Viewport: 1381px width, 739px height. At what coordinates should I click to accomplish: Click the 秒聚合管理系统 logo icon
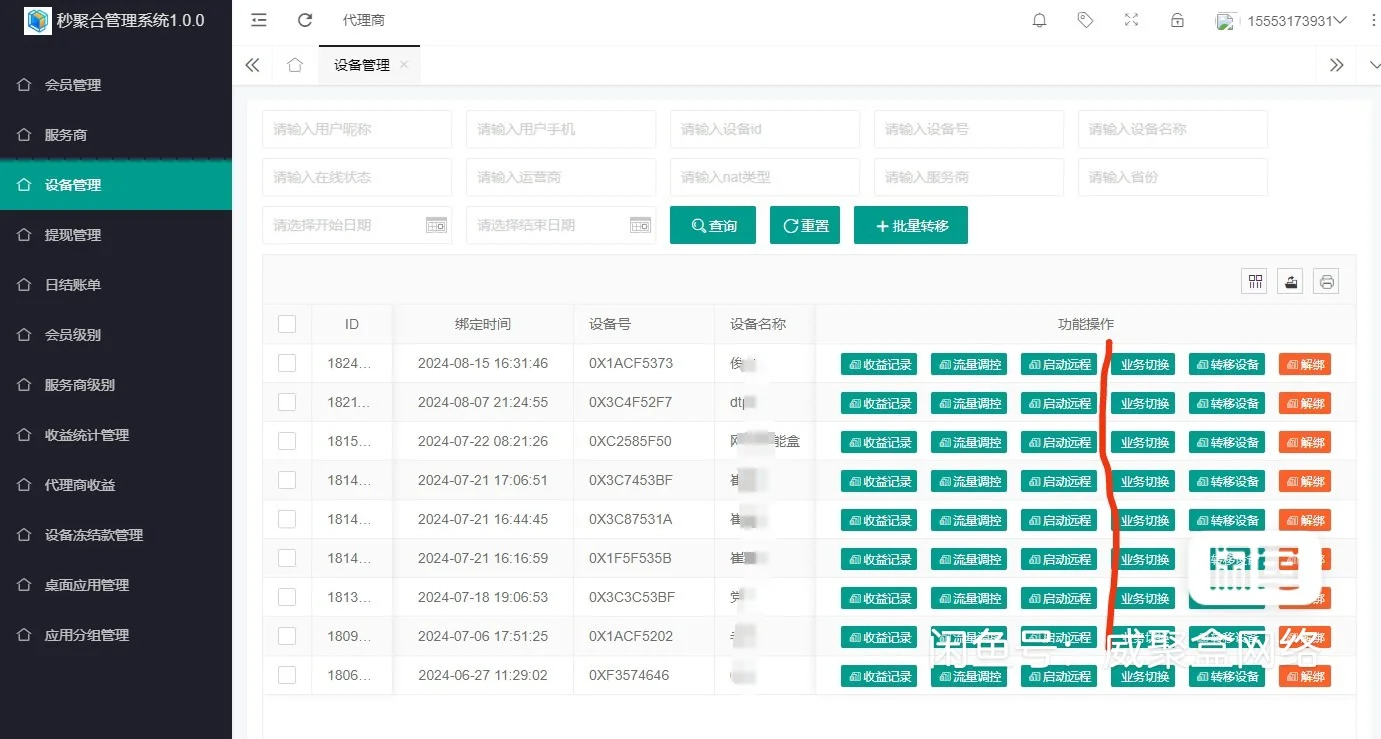tap(38, 21)
